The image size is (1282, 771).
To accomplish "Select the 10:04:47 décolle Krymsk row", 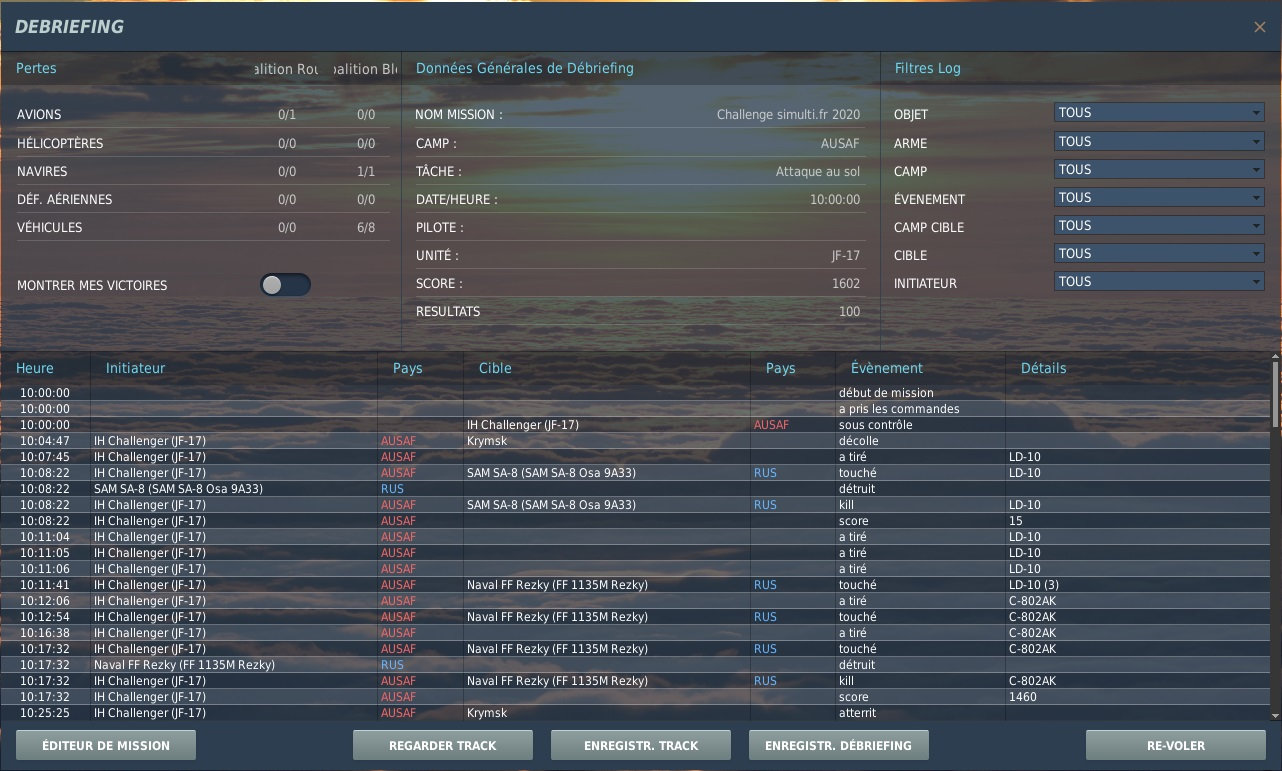I will click(640, 441).
